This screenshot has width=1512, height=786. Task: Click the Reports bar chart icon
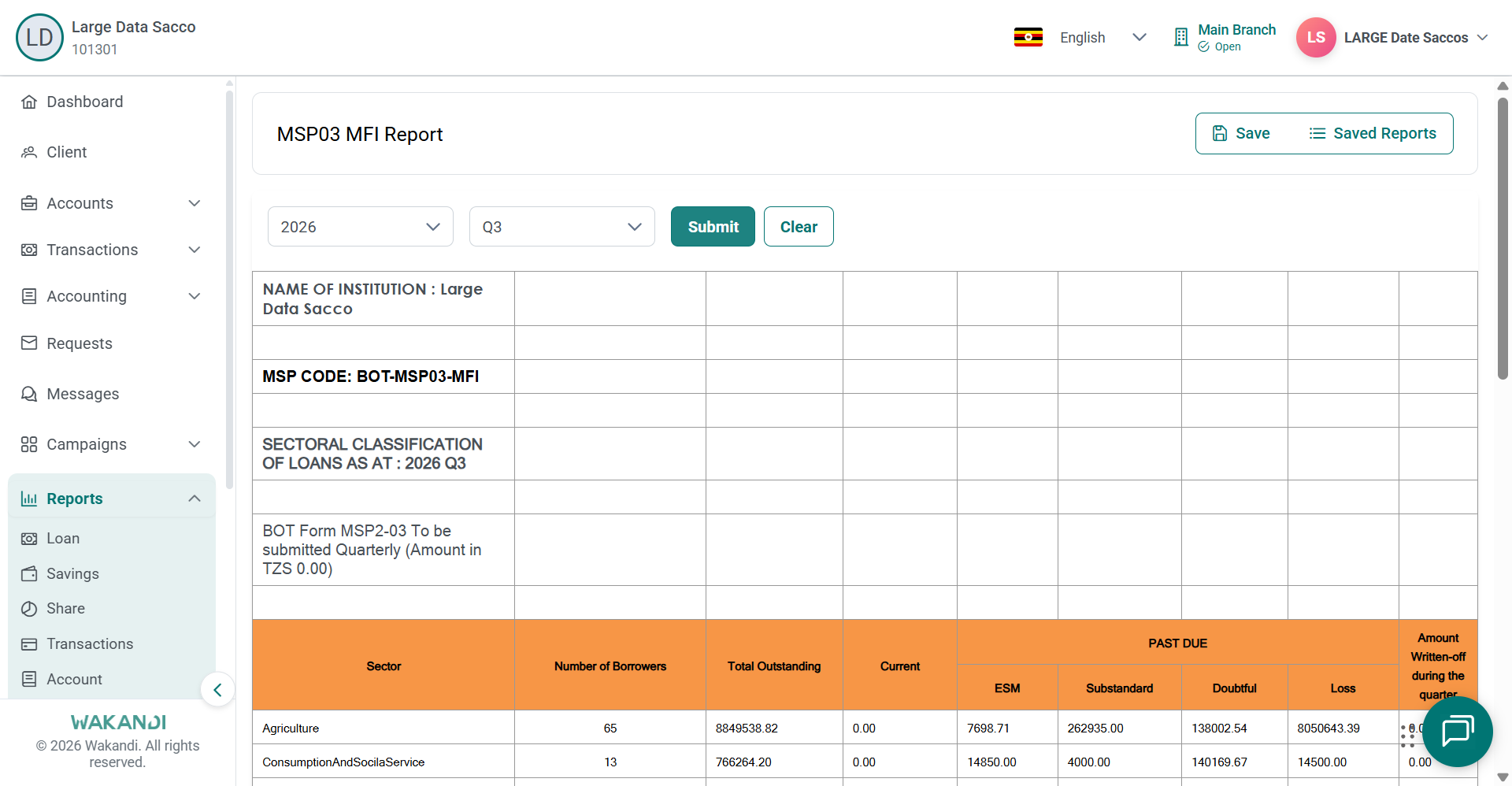click(29, 499)
